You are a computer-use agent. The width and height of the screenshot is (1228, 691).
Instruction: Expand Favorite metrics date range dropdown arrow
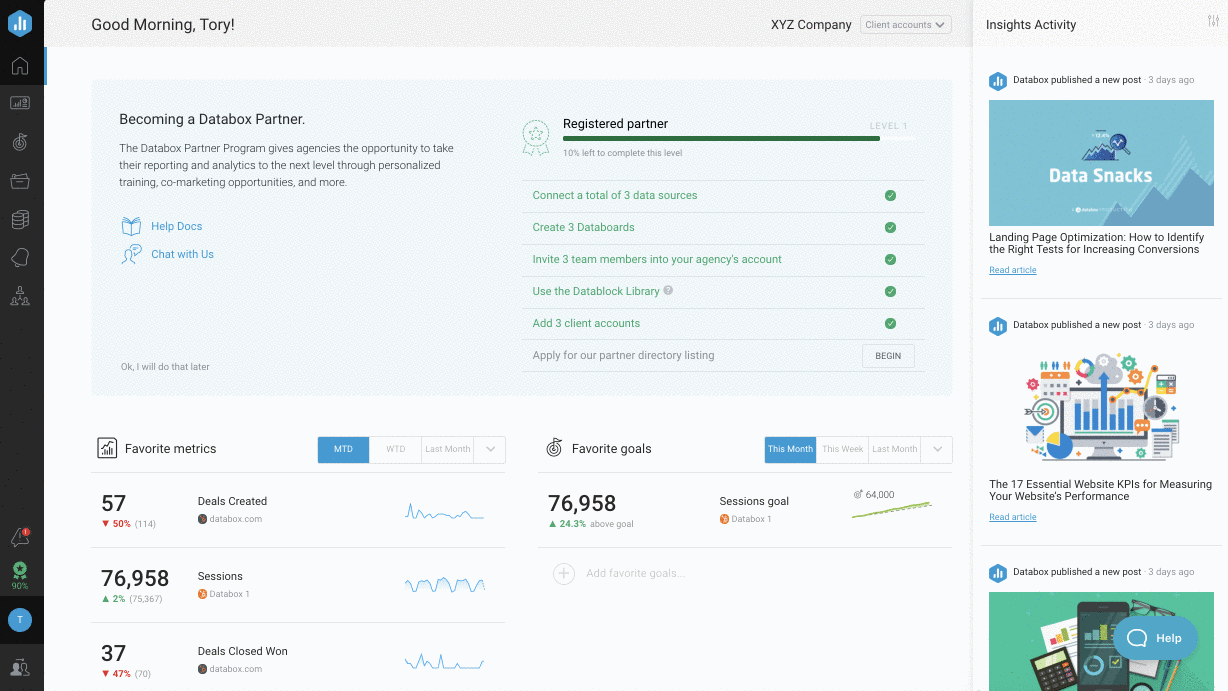(490, 449)
